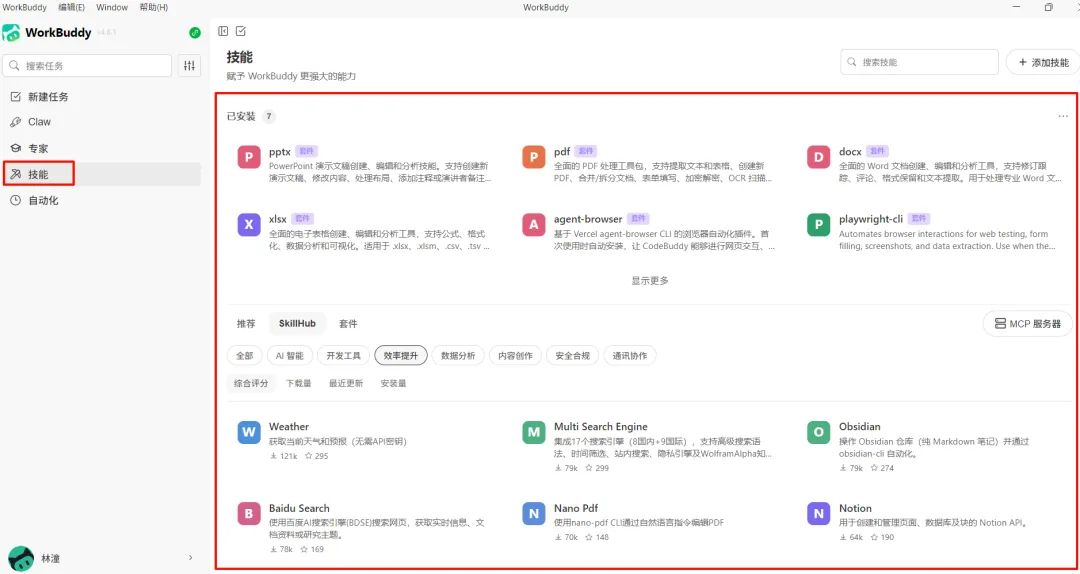
Task: Select the 数据分析 category filter
Action: (x=458, y=356)
